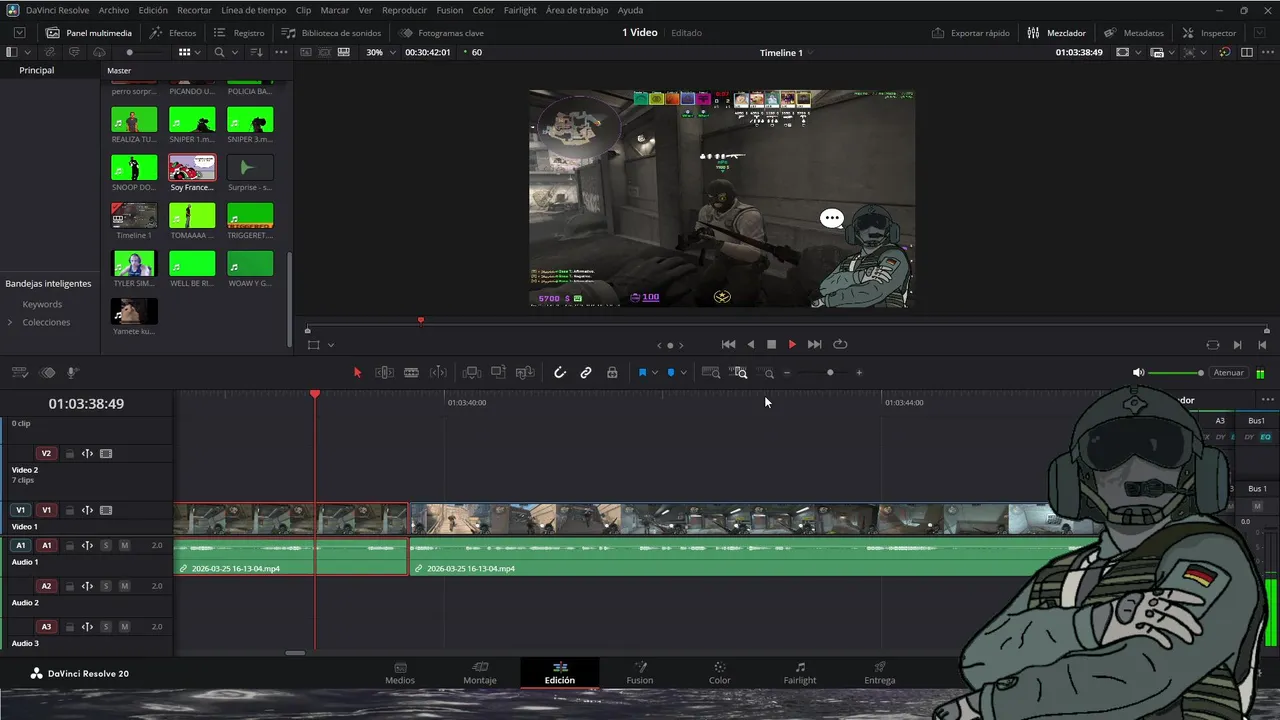Click the record voiceover microphone icon
This screenshot has width=1280, height=720.
(x=73, y=373)
